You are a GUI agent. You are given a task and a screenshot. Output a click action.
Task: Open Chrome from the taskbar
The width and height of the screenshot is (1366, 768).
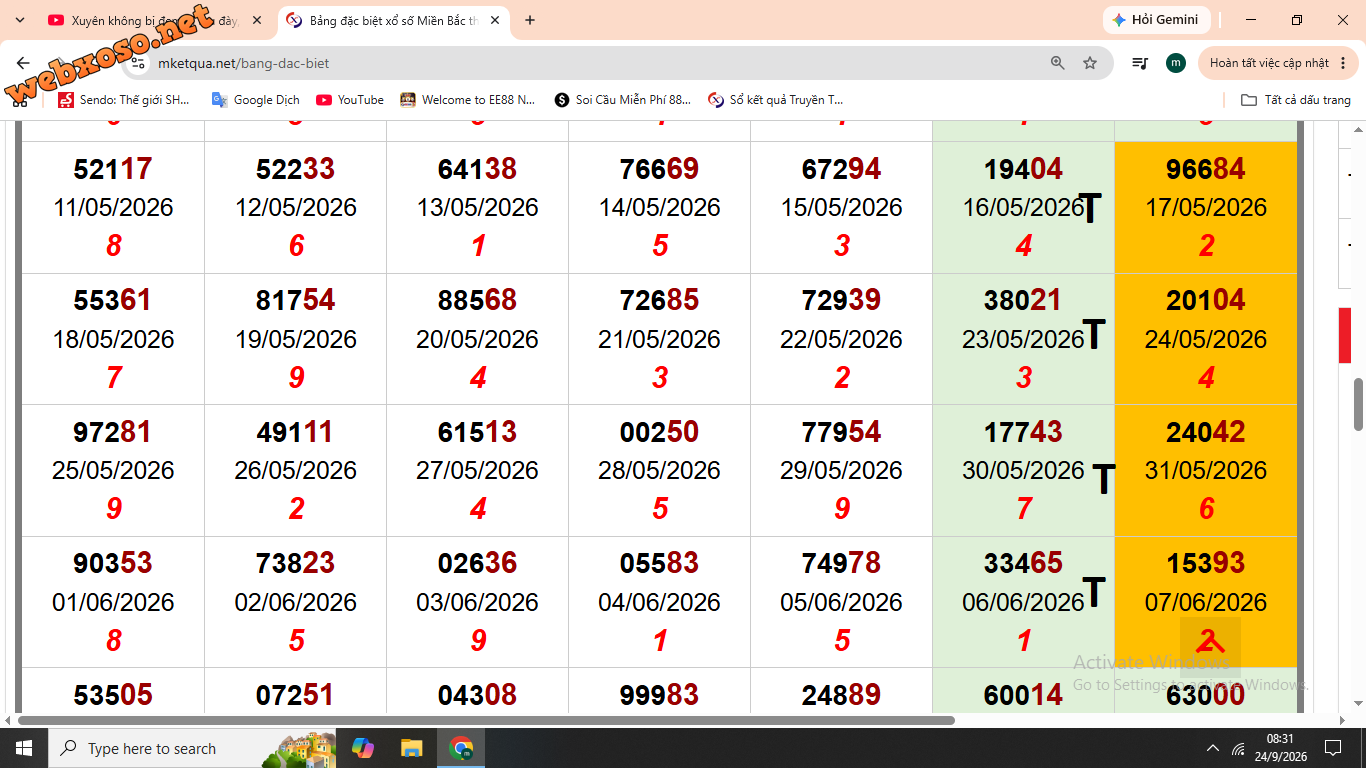[461, 748]
